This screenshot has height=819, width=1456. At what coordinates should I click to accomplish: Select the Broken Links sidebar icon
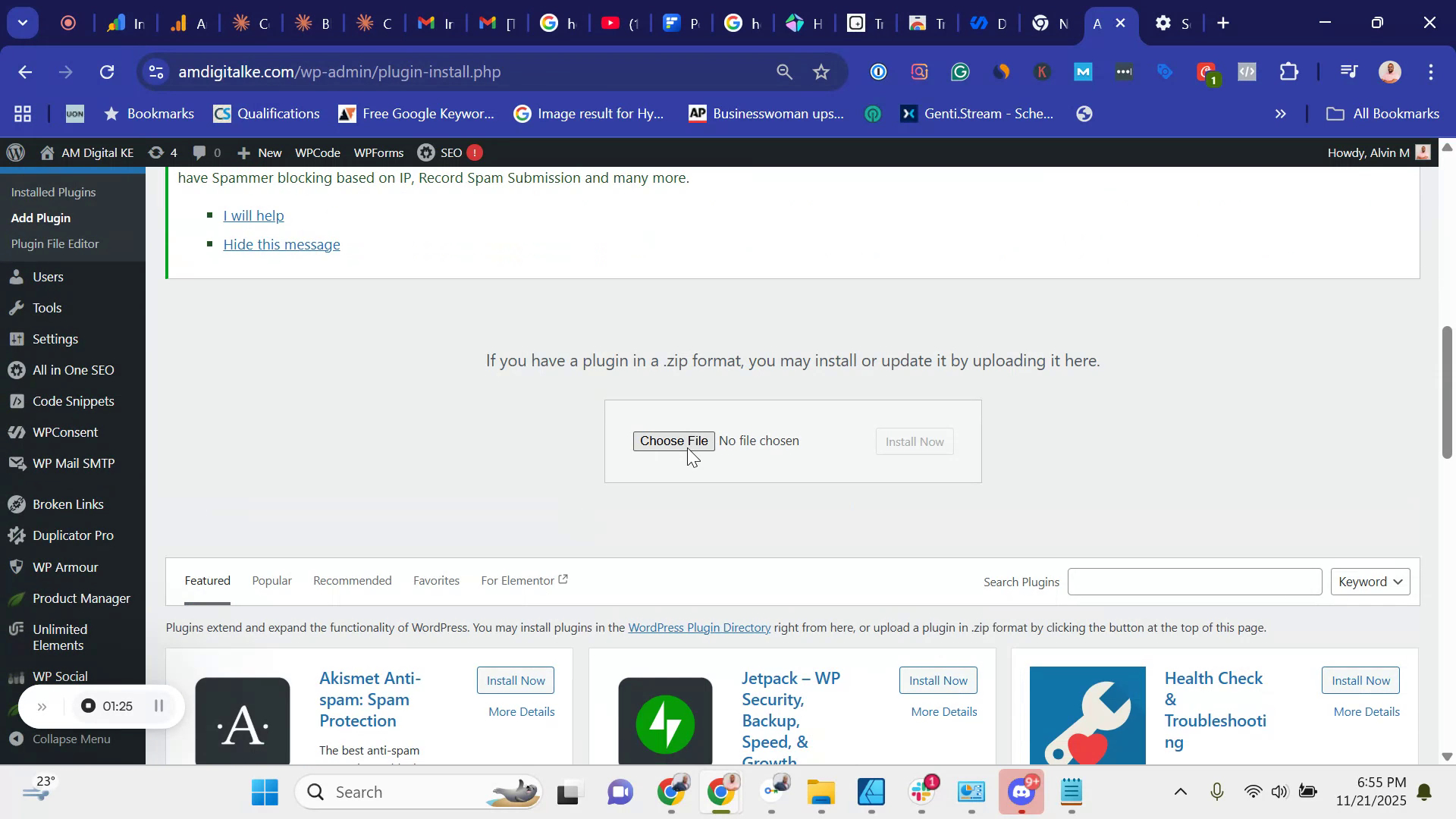[x=17, y=503]
